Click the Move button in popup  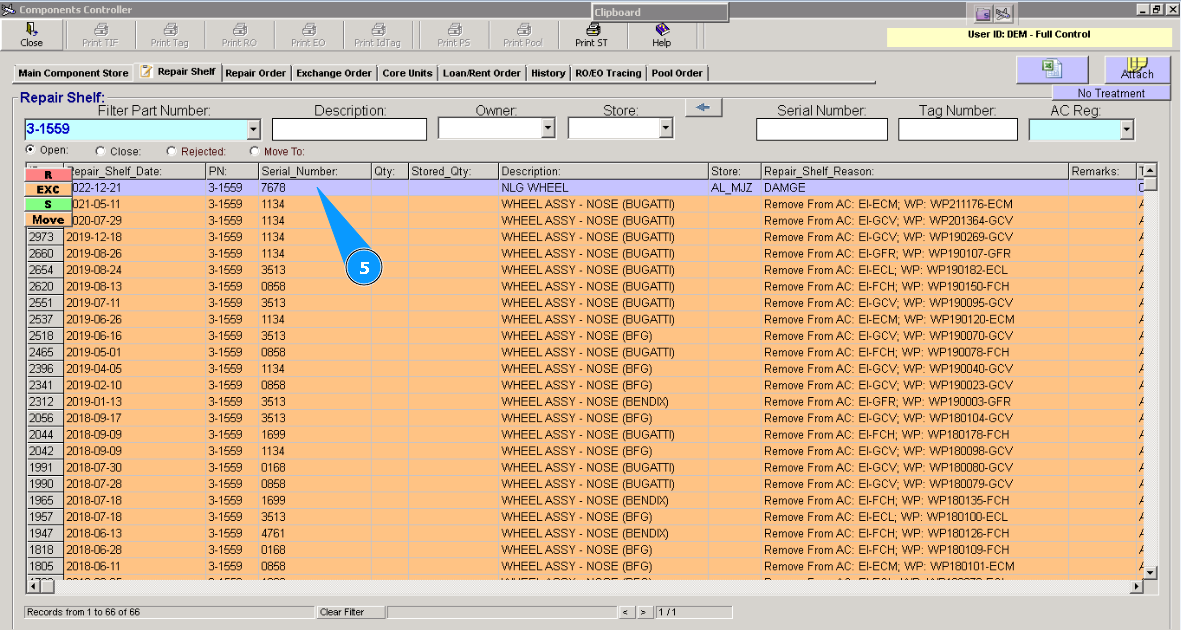point(48,219)
